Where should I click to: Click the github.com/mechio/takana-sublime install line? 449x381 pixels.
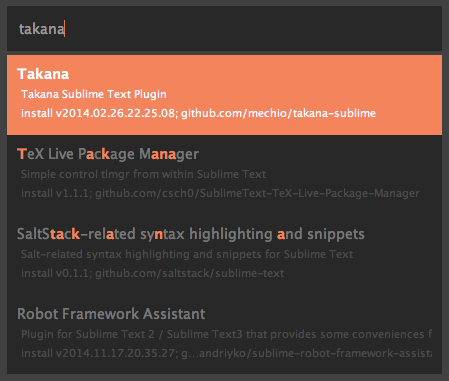point(198,113)
